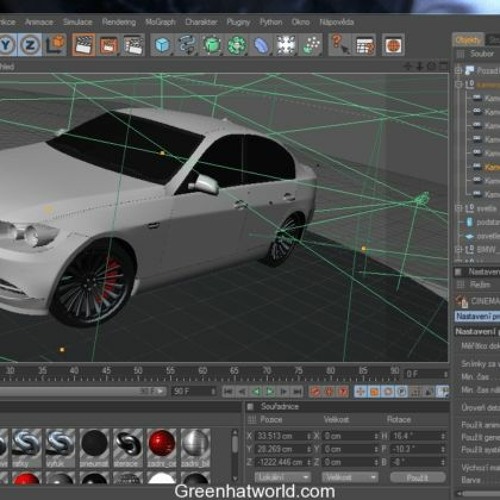Play animation forwards
This screenshot has height=500, width=500.
pos(270,391)
